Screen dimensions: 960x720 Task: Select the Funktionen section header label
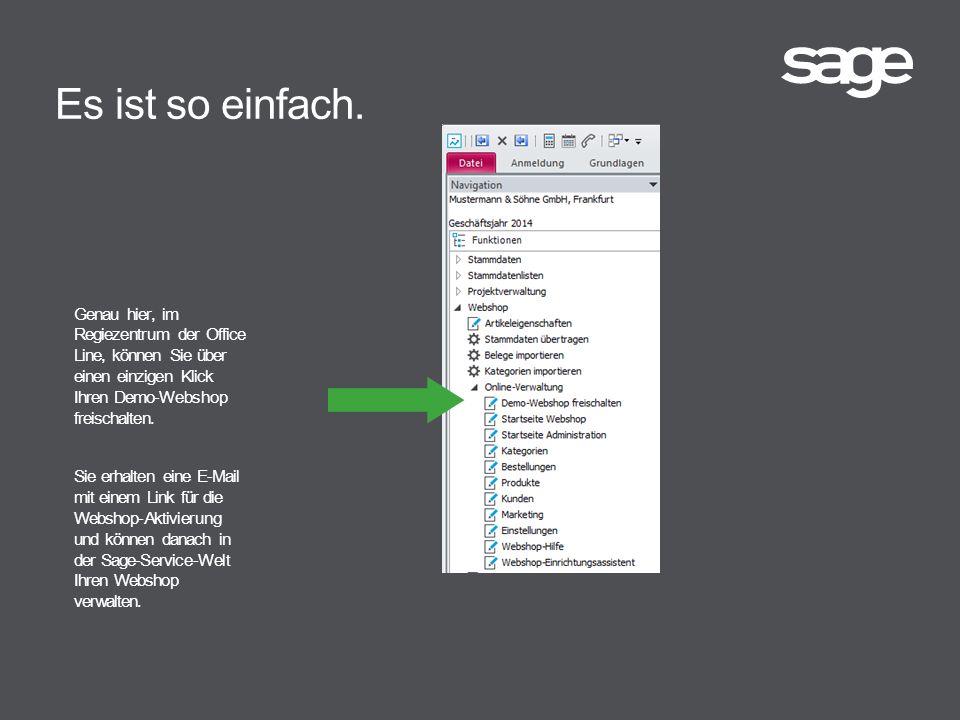click(497, 240)
